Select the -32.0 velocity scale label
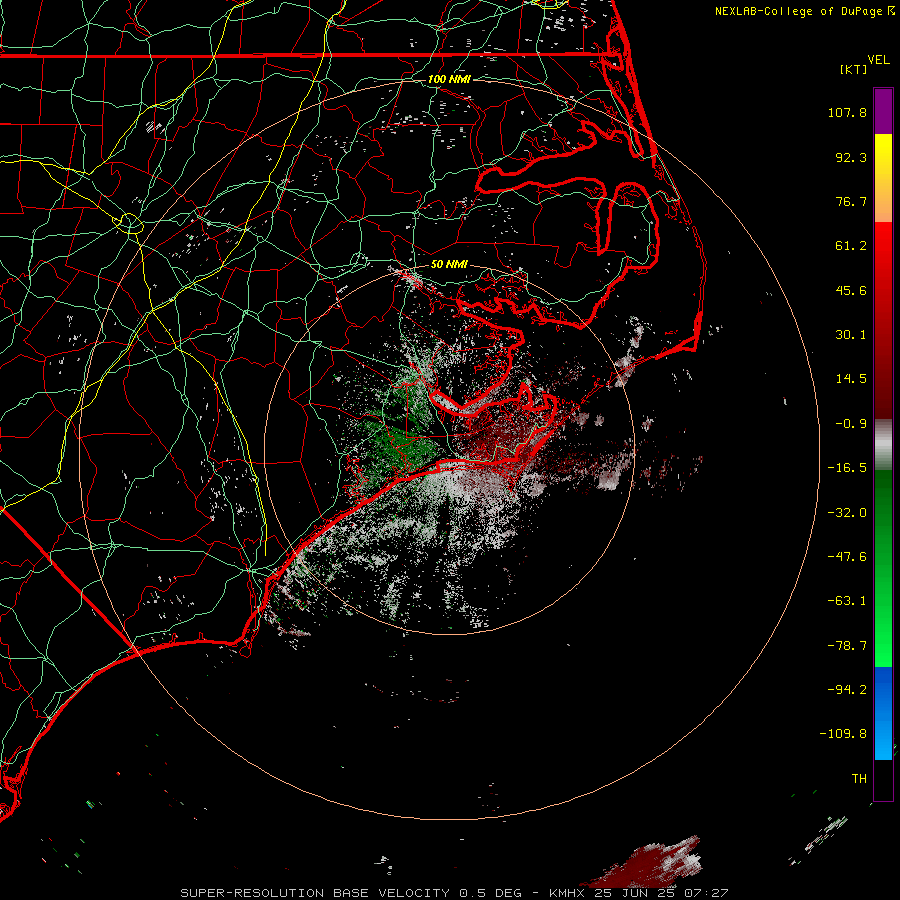The width and height of the screenshot is (900, 900). click(847, 513)
